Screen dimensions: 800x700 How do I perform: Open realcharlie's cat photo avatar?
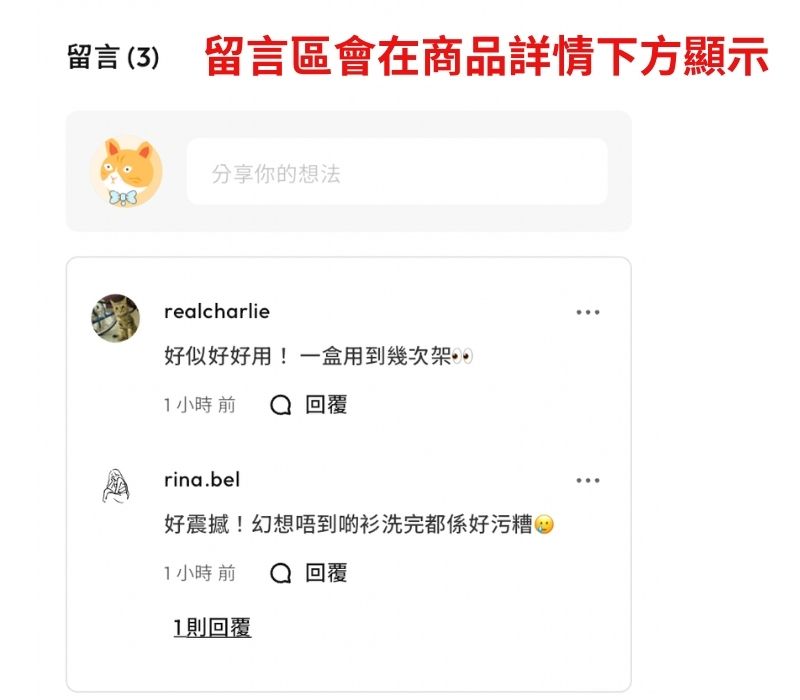[x=115, y=318]
